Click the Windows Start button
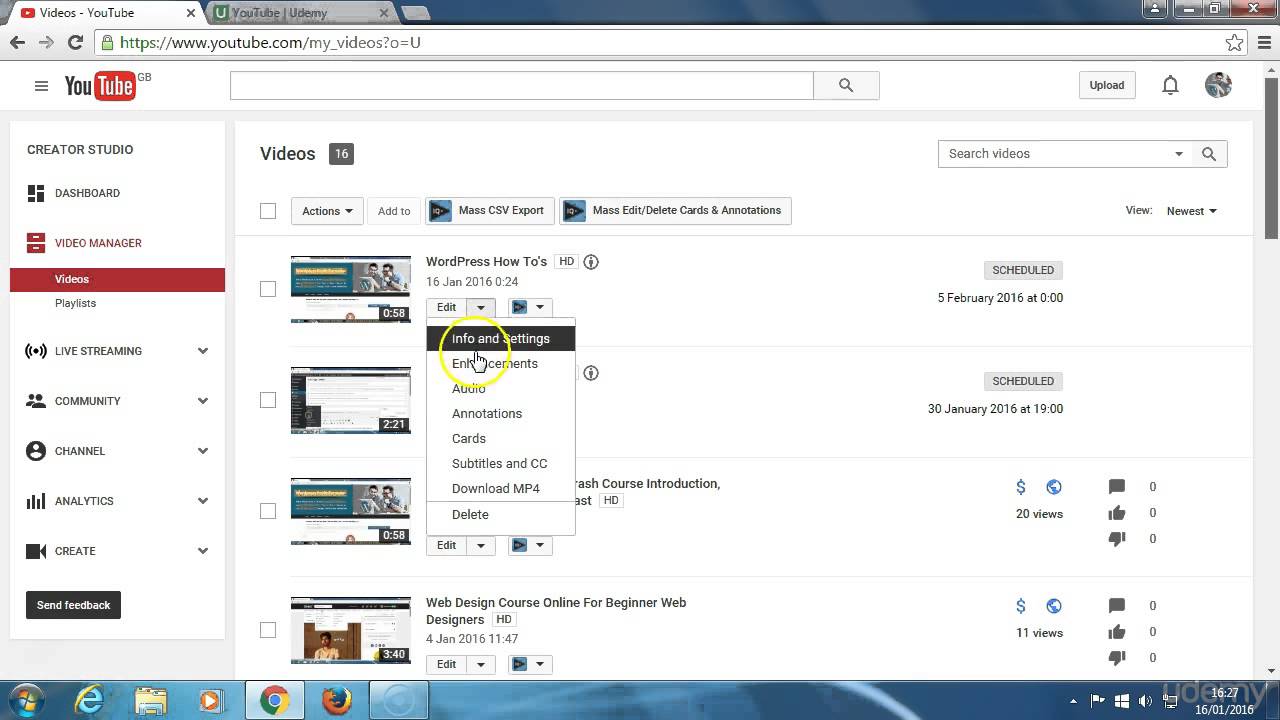This screenshot has height=720, width=1280. tap(26, 700)
